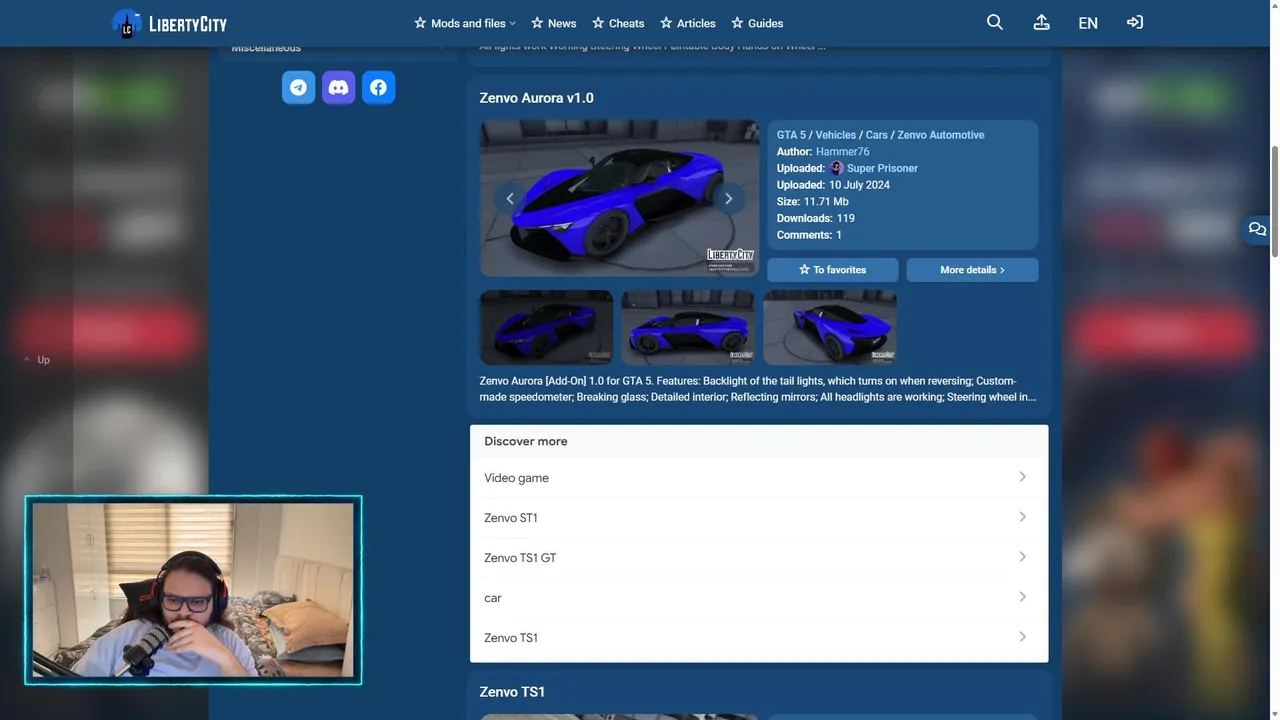1280x720 pixels.
Task: Open the main Zenvo Aurora preview image
Action: pyautogui.click(x=620, y=198)
